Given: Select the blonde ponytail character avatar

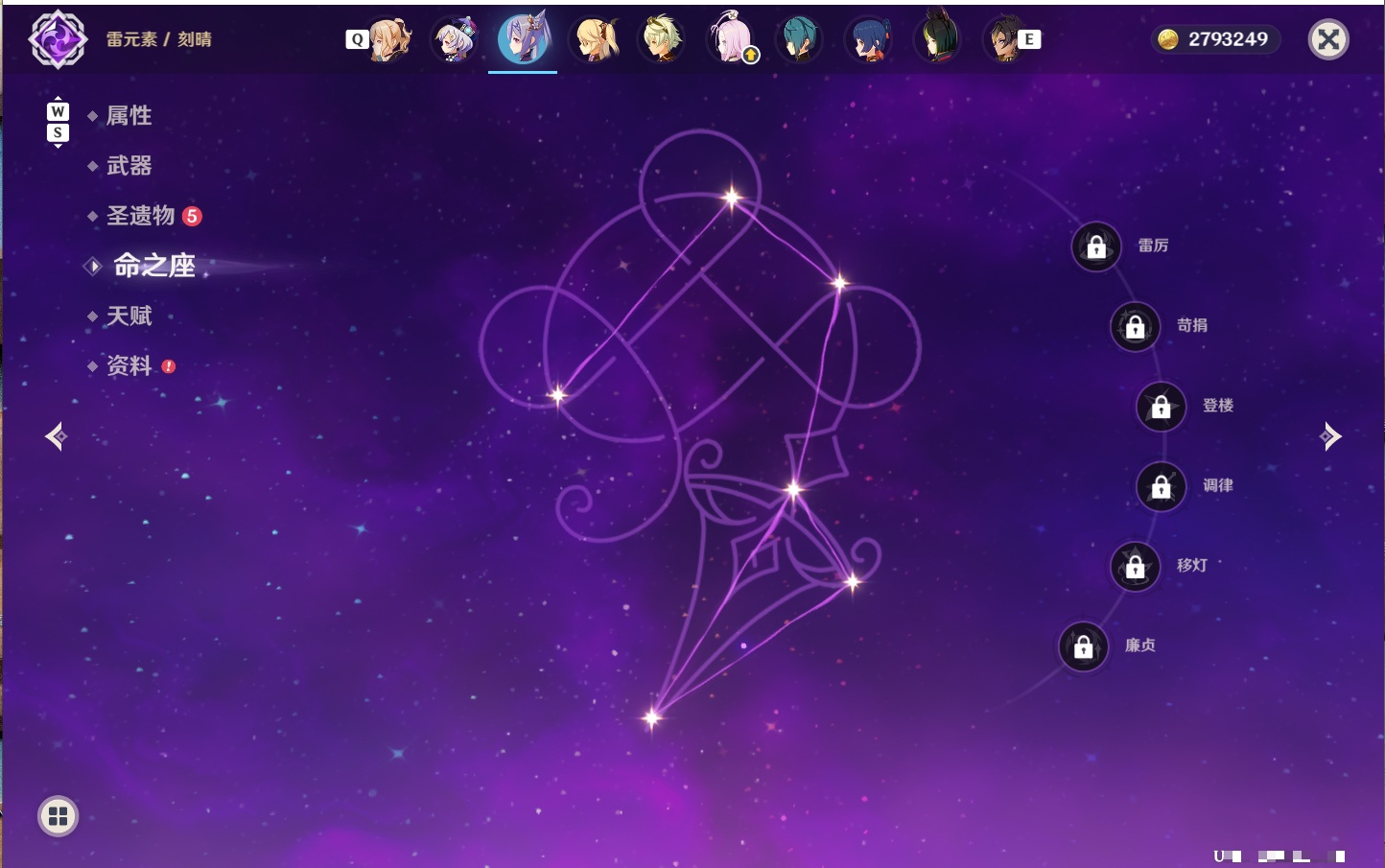Looking at the screenshot, I should (x=596, y=39).
